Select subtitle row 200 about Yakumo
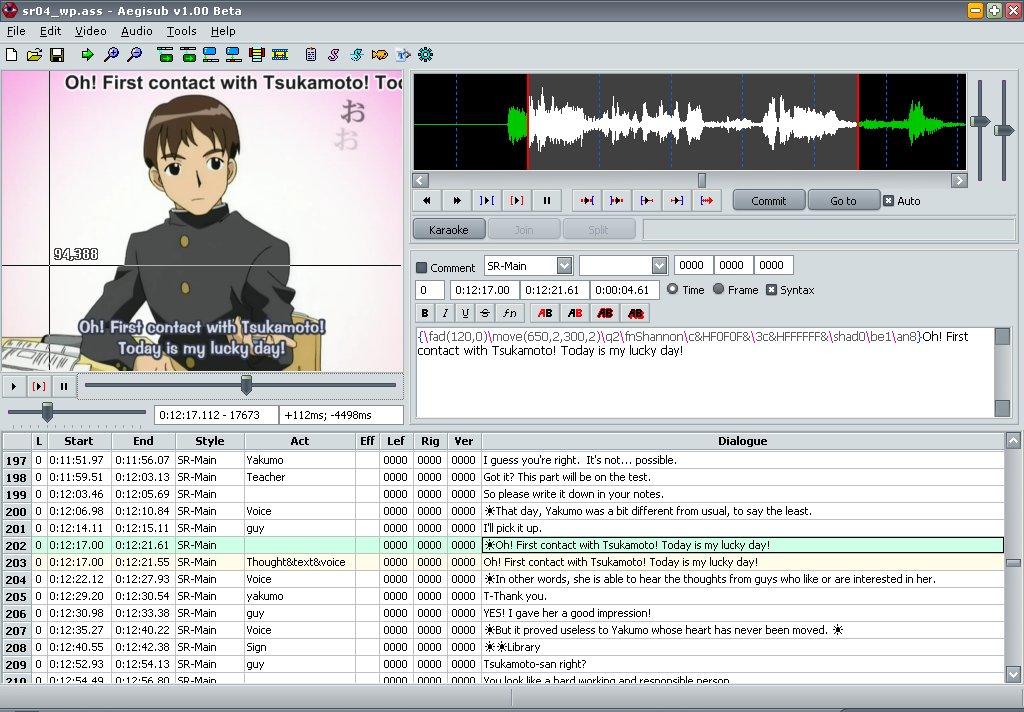The height and width of the screenshot is (712, 1024). 503,511
